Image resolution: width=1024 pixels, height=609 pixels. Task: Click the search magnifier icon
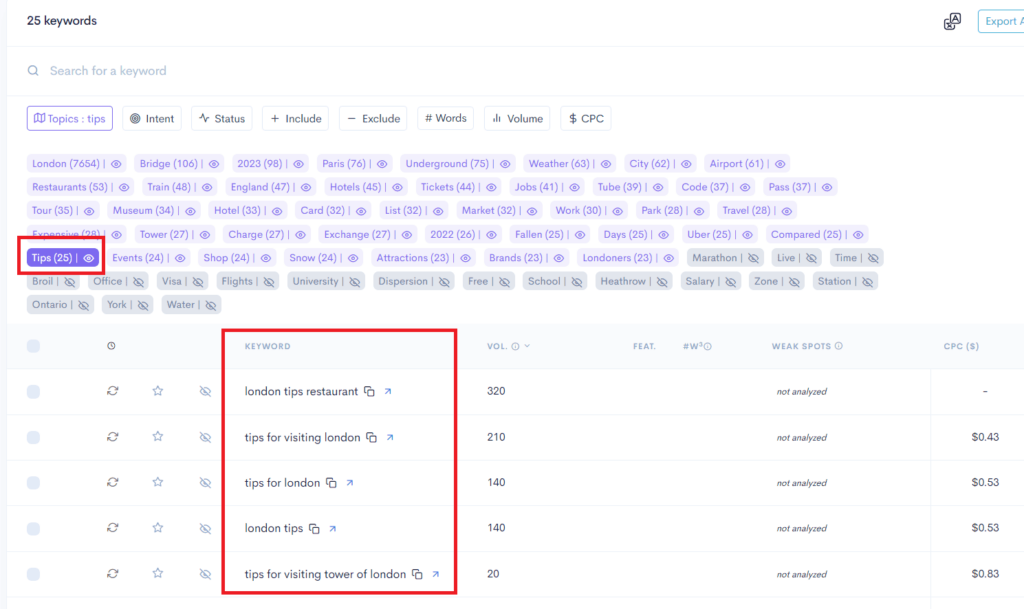tap(33, 72)
